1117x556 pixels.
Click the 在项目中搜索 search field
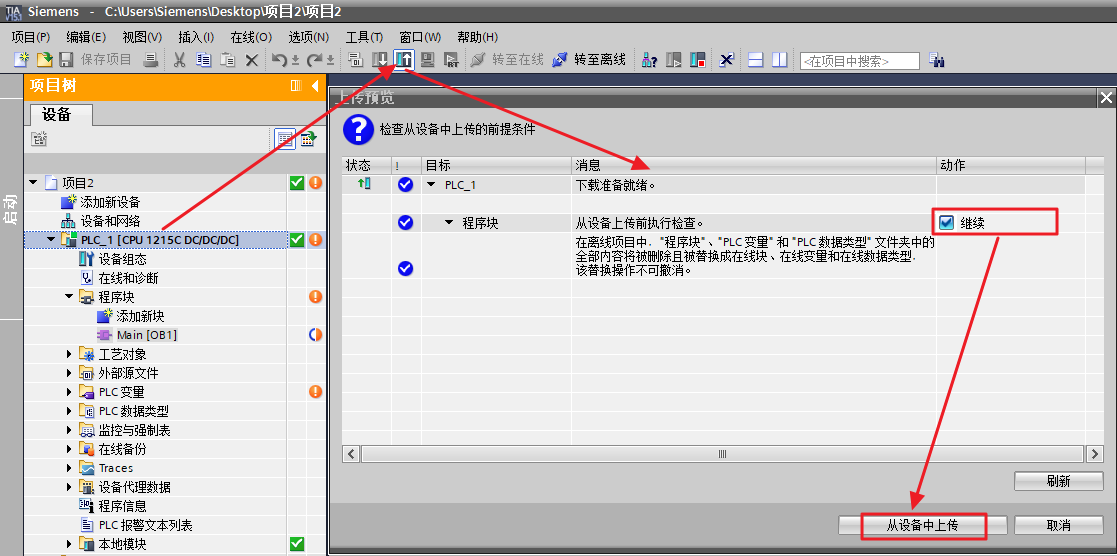coord(860,61)
